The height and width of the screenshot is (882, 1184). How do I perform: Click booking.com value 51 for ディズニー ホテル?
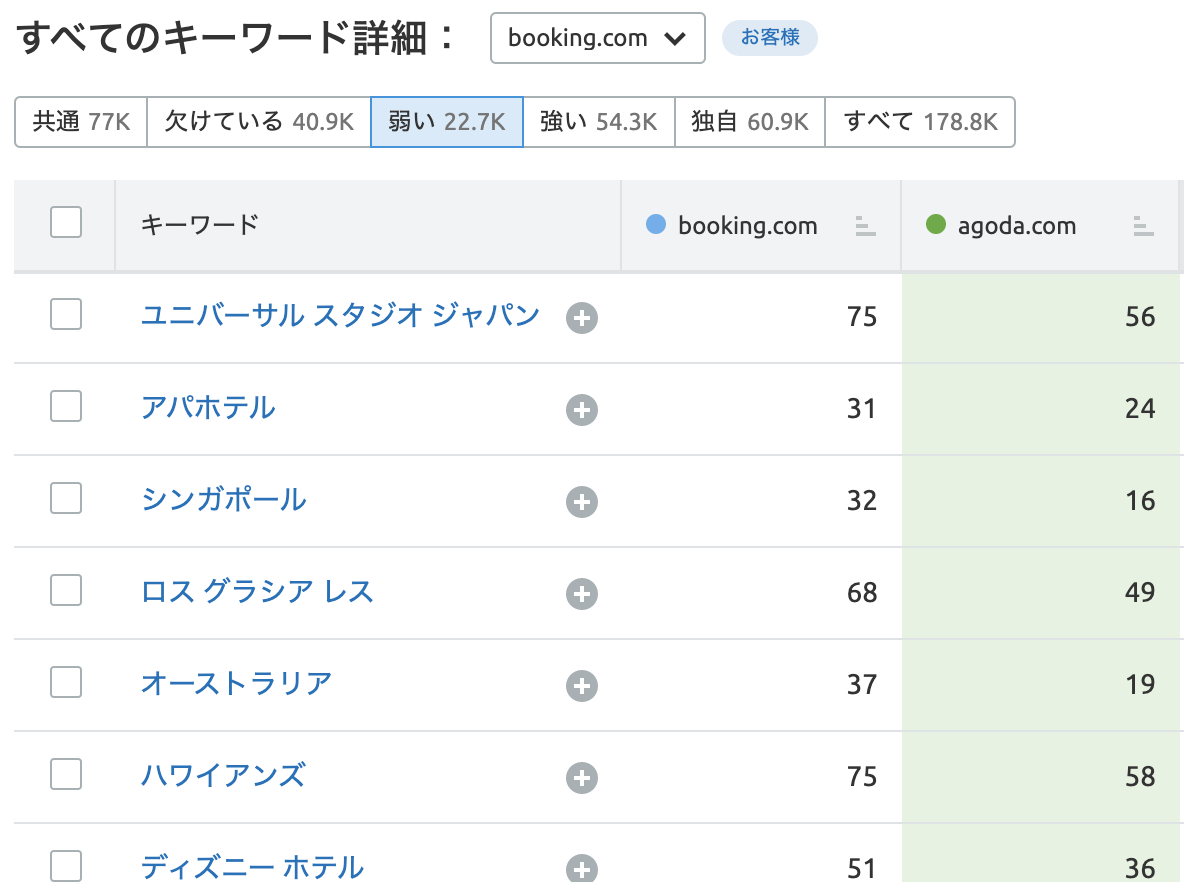click(x=862, y=868)
